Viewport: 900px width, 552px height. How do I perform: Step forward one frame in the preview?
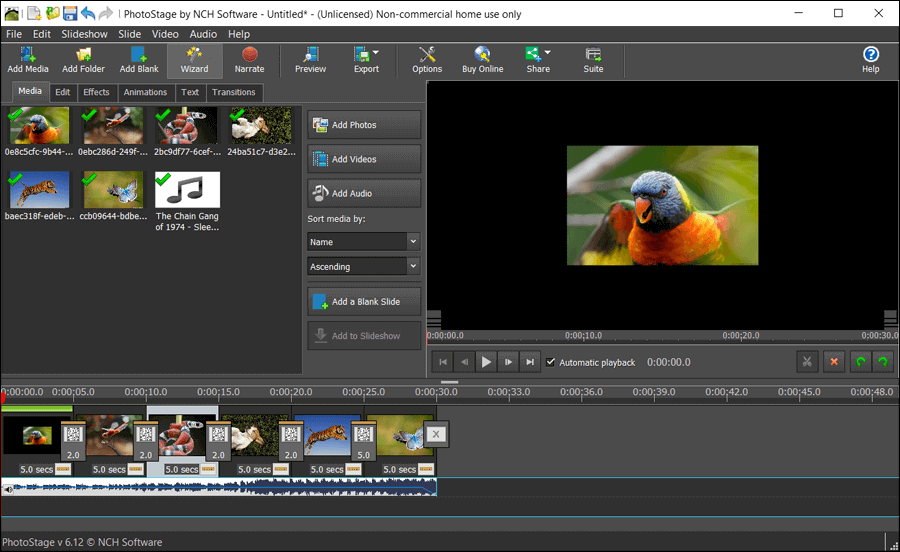click(508, 362)
